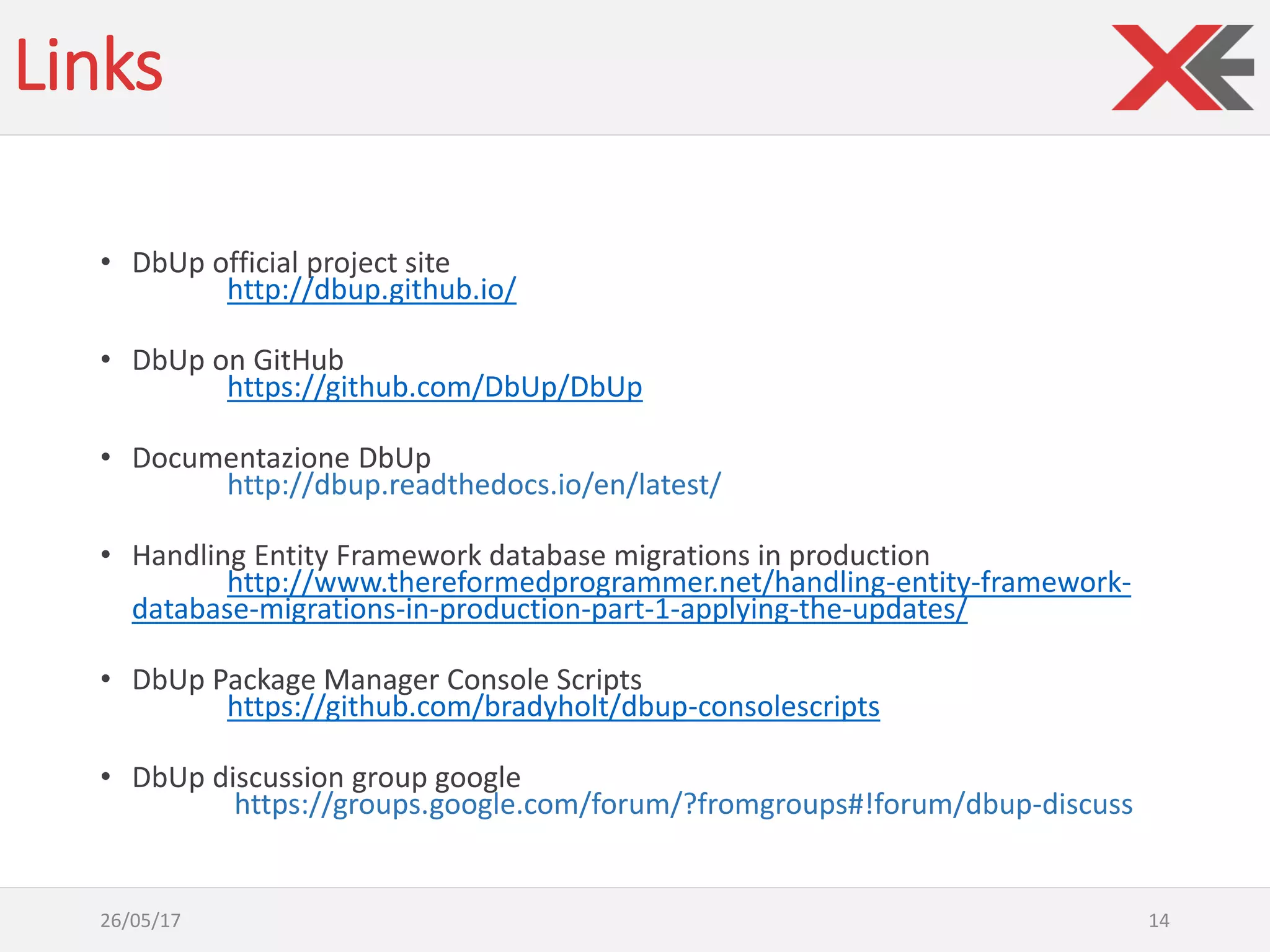Open the github.com/DbUp/DbUp link

pos(435,387)
